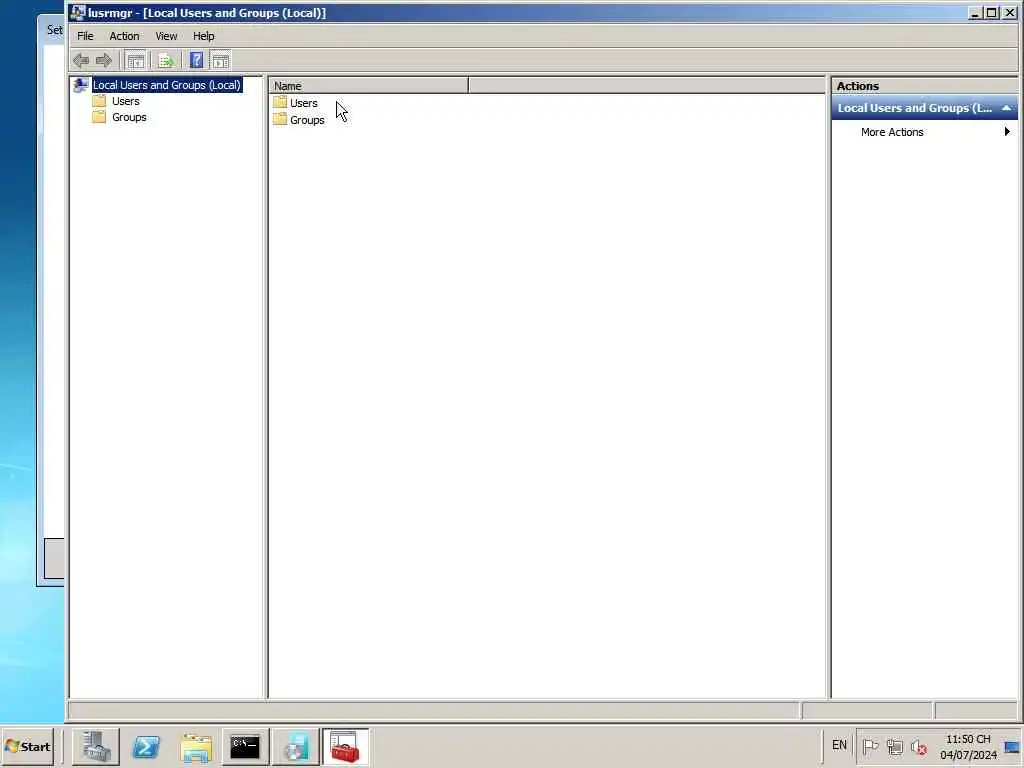
Task: Click the Start button
Action: coord(28,746)
